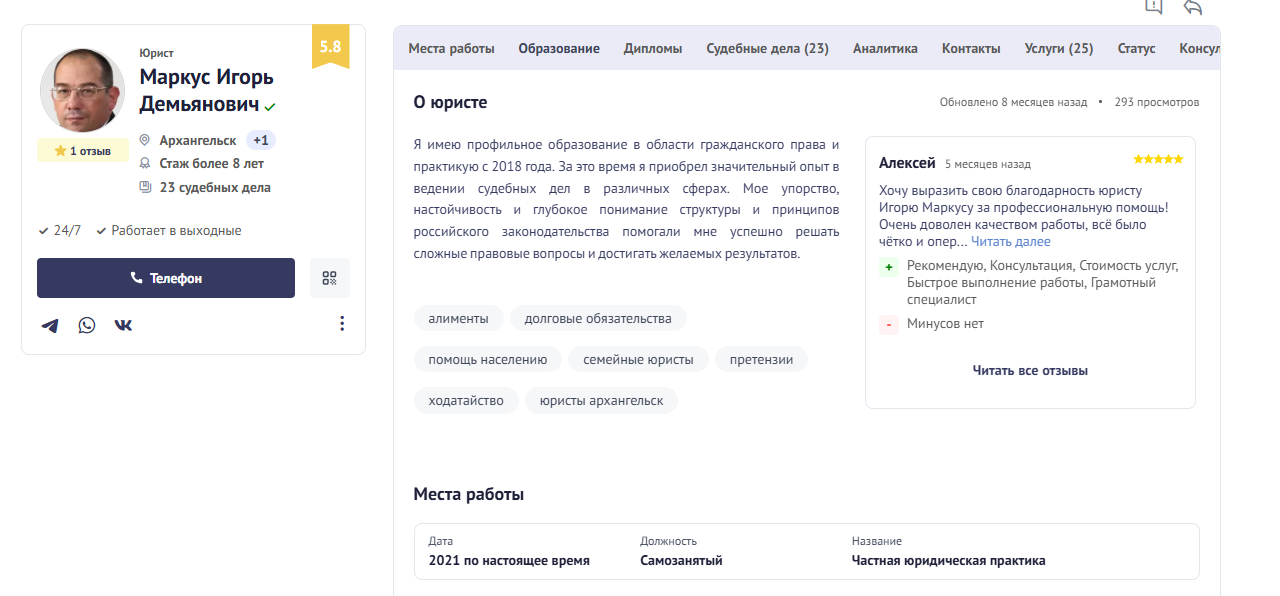Open the Статус tab
Image resolution: width=1280 pixels, height=596 pixels.
1137,48
